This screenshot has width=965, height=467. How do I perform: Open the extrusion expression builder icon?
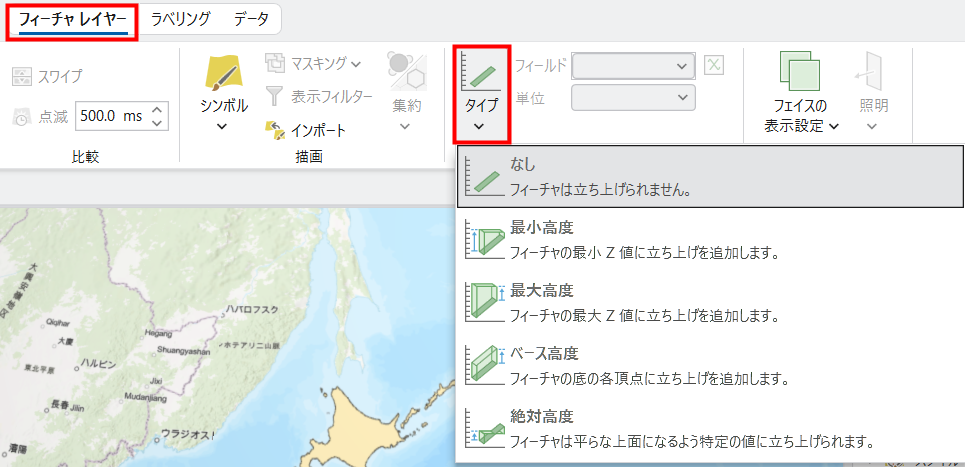pos(713,65)
